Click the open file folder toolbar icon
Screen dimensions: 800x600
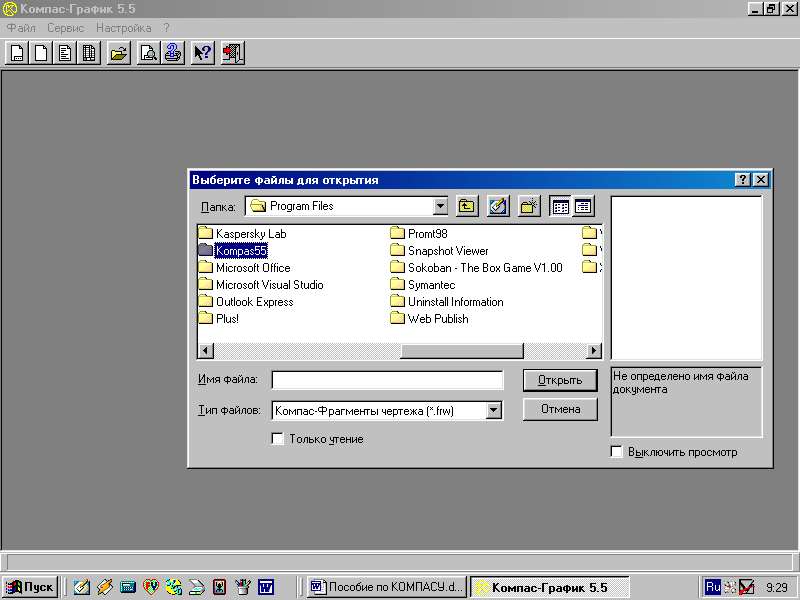click(119, 53)
